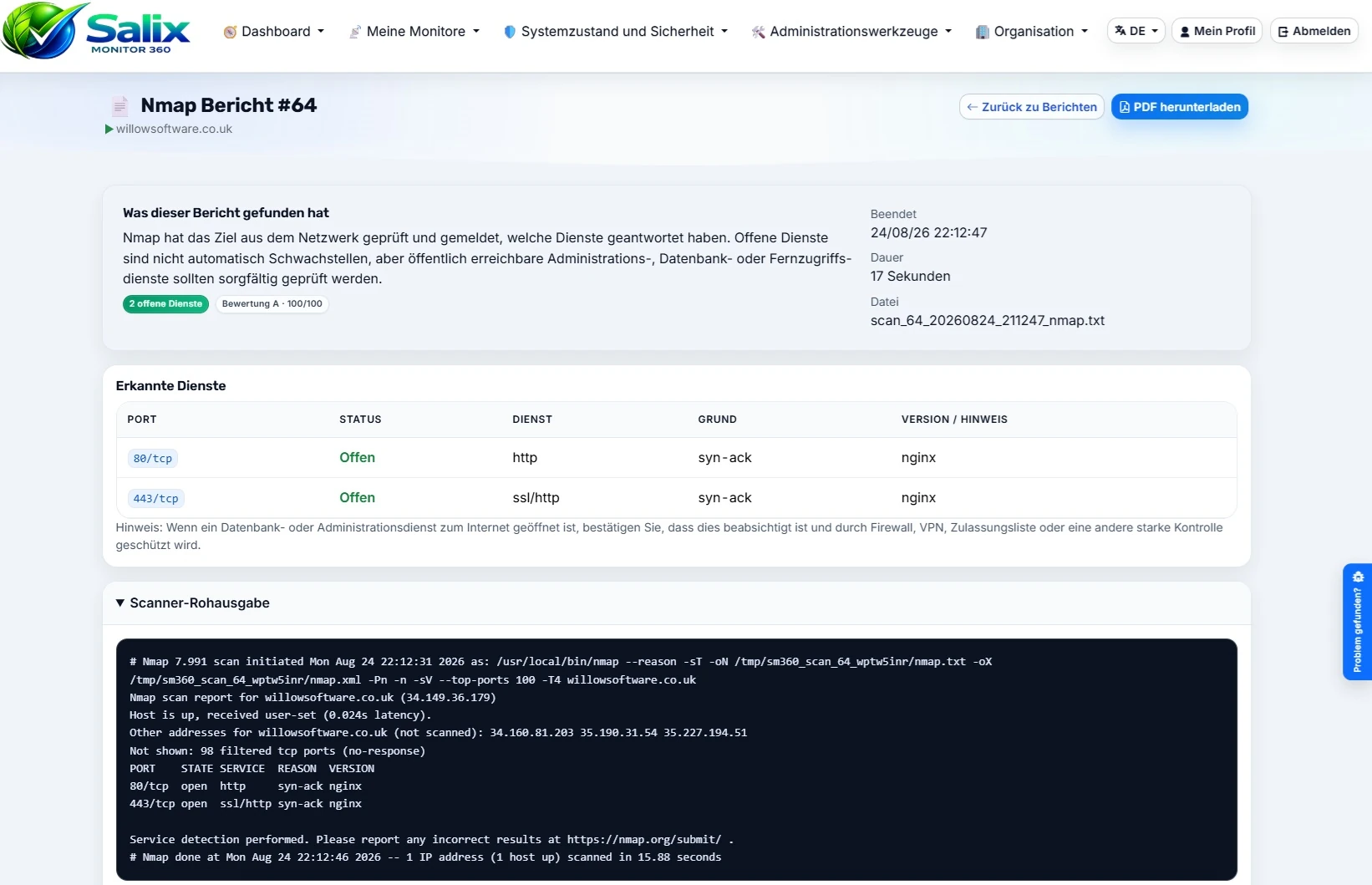Open the Meine Monitore menu

(x=414, y=32)
